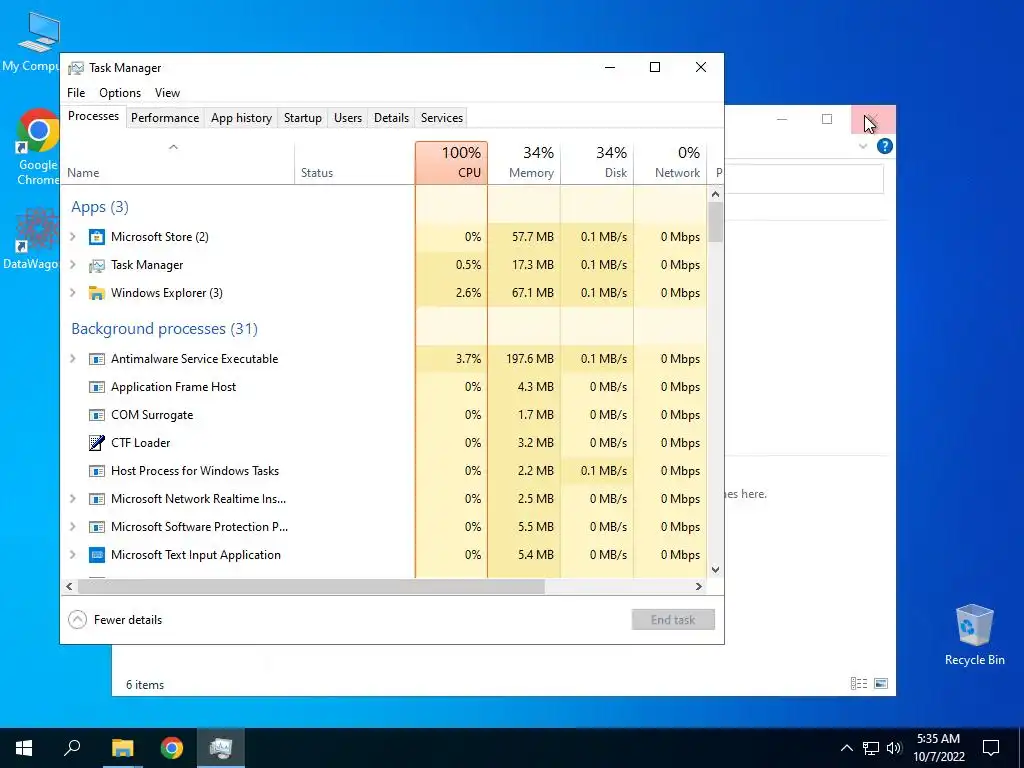Click the vertical scrollbar down arrow

tap(715, 569)
